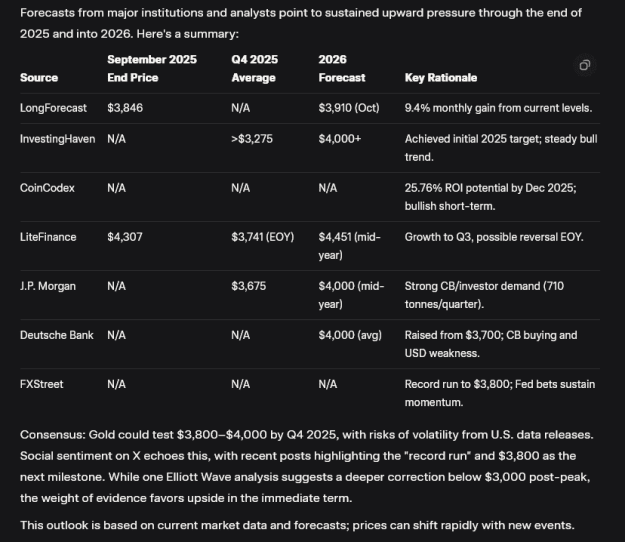Copy the table using the copy icon
625x542 pixels.
584,65
